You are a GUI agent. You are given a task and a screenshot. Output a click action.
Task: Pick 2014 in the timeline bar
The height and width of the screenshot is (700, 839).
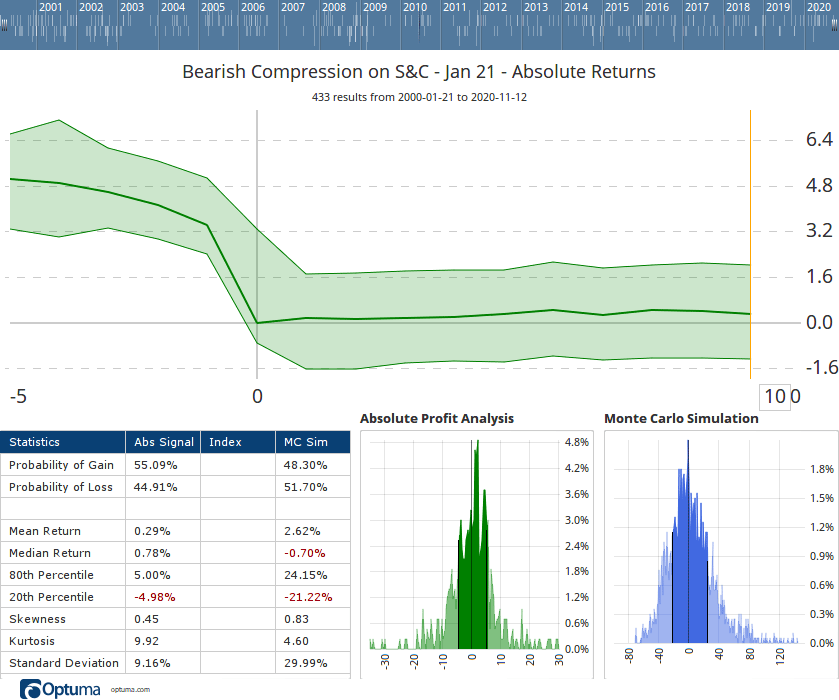coord(576,7)
